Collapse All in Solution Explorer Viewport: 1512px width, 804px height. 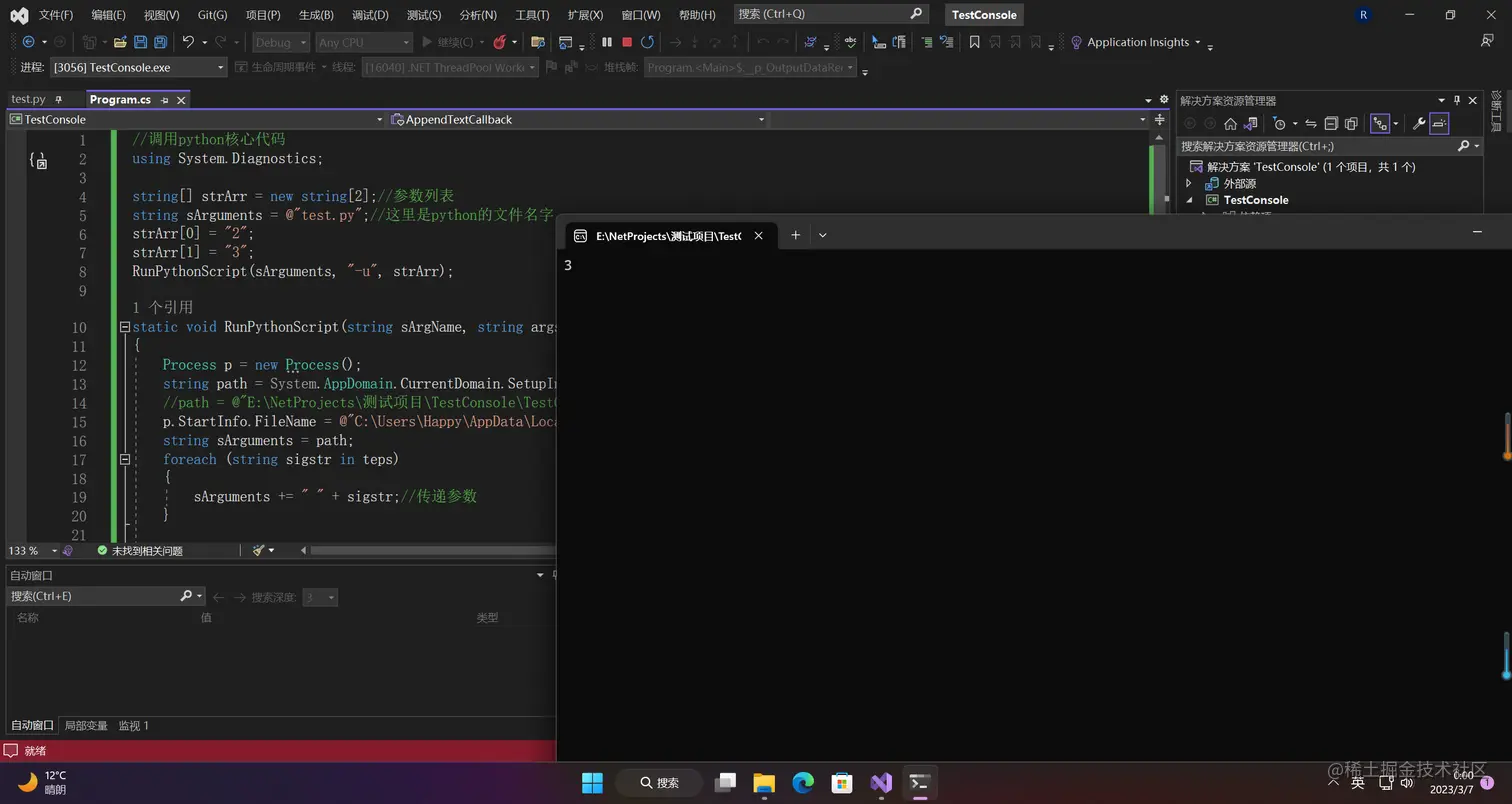point(1331,124)
